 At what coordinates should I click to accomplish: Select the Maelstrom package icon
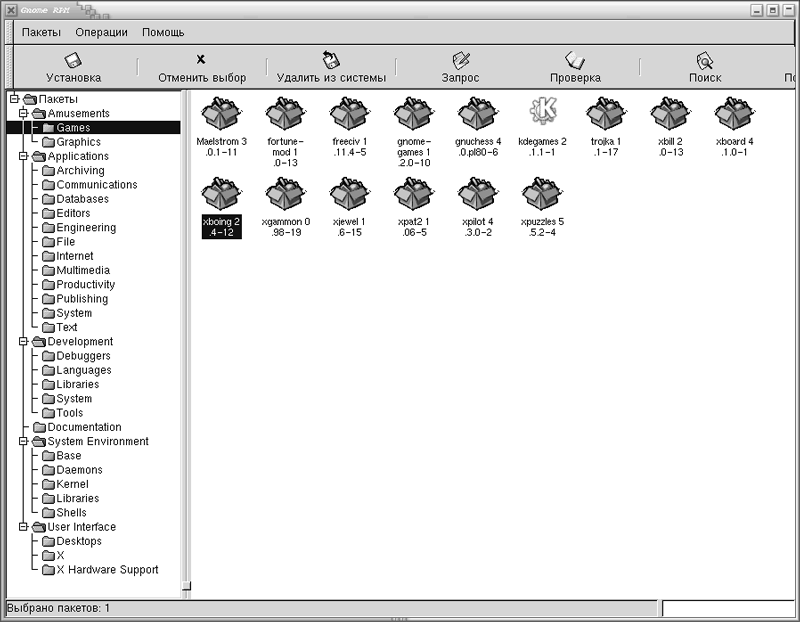(222, 114)
